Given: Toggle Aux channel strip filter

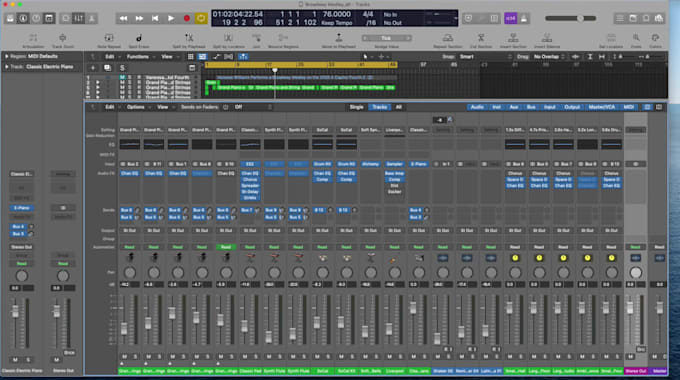Looking at the screenshot, I should click(x=514, y=107).
